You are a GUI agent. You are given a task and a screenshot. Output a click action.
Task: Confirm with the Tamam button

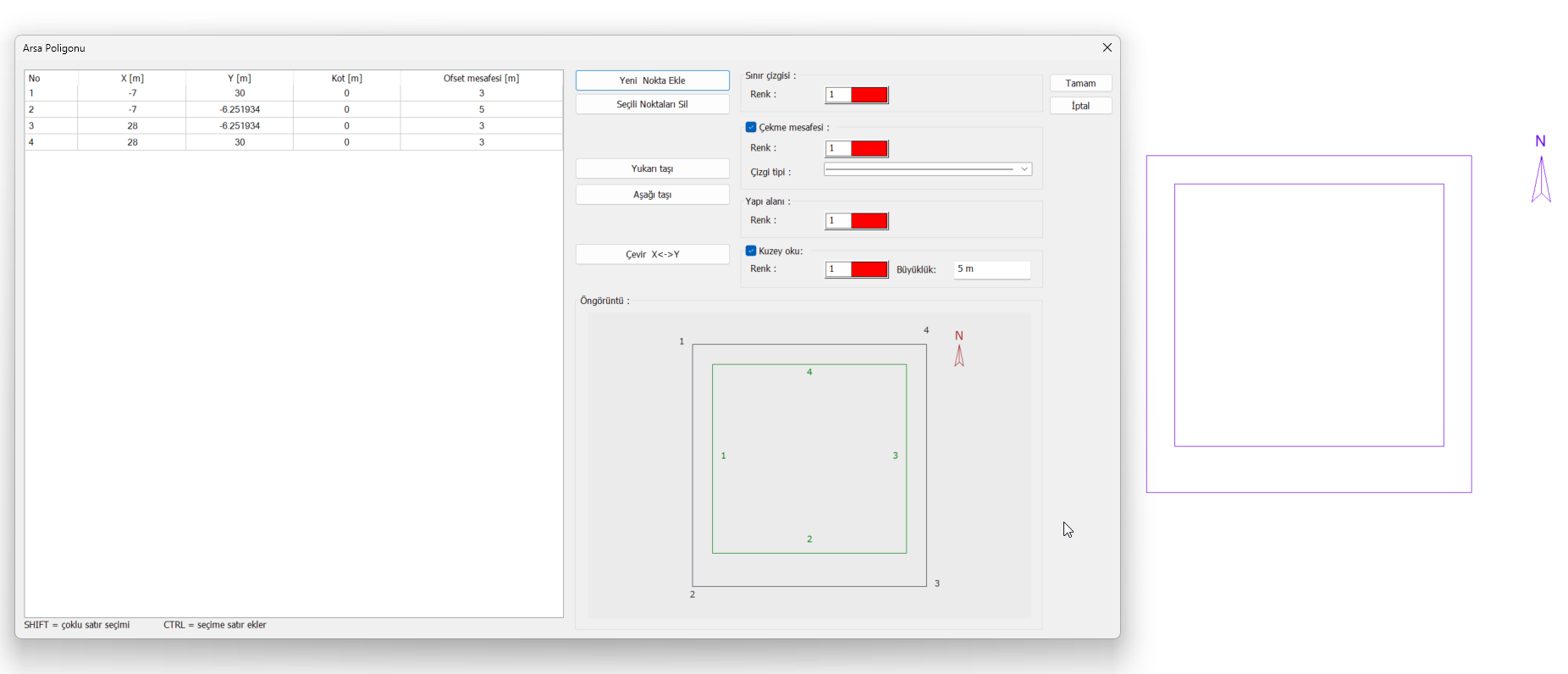[x=1080, y=83]
